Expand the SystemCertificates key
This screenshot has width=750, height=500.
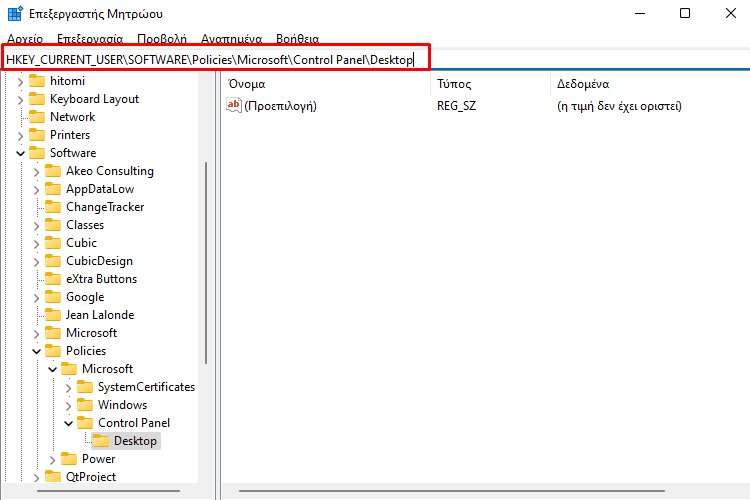(68, 388)
